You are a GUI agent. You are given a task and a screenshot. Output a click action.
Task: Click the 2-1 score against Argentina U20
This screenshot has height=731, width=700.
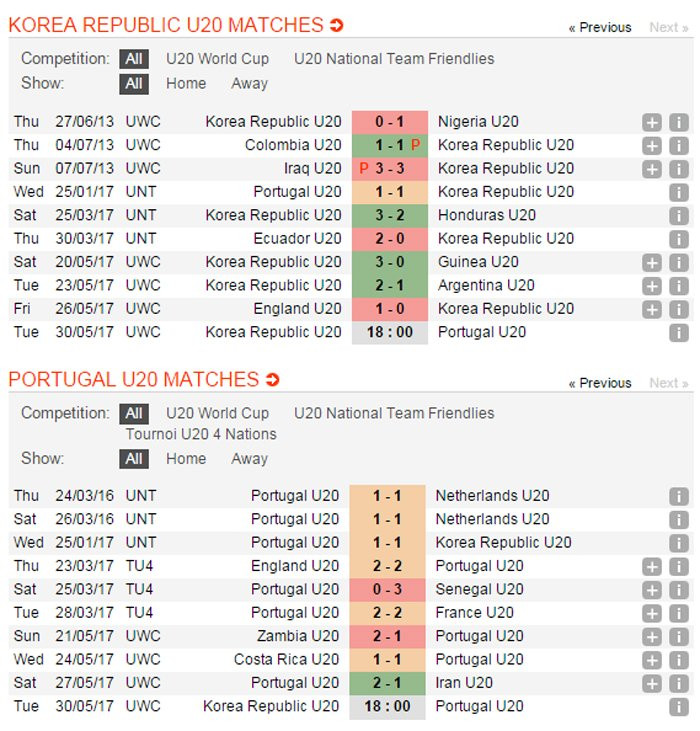[389, 286]
